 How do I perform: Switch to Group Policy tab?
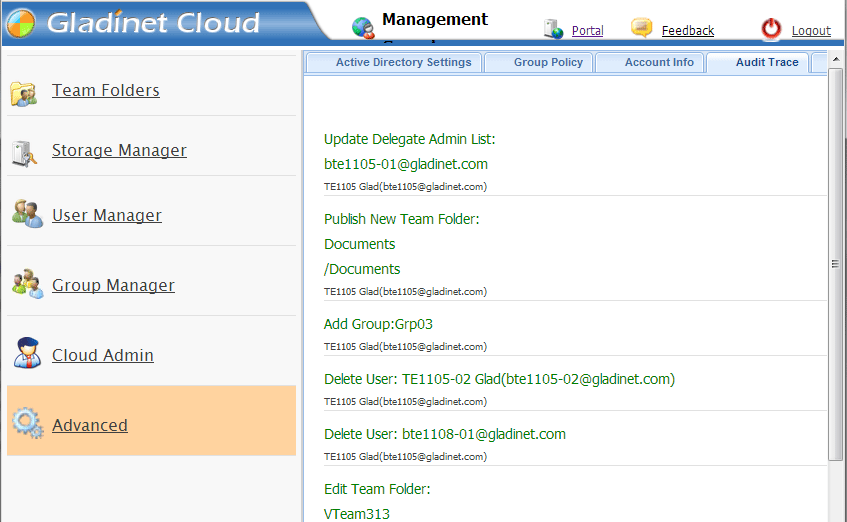tap(539, 62)
